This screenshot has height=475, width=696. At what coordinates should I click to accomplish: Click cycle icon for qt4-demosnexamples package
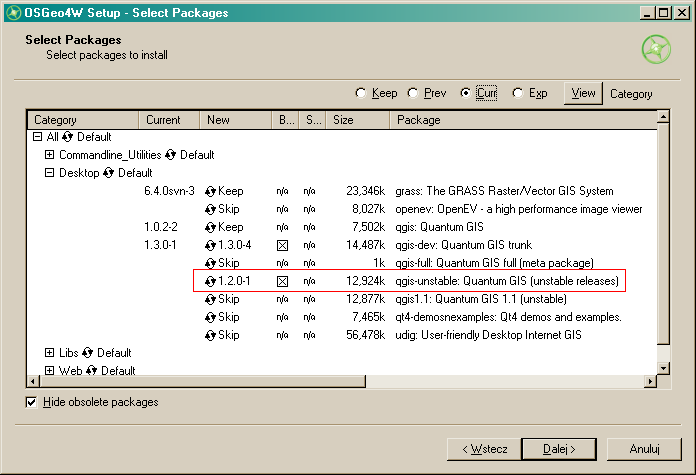point(210,317)
